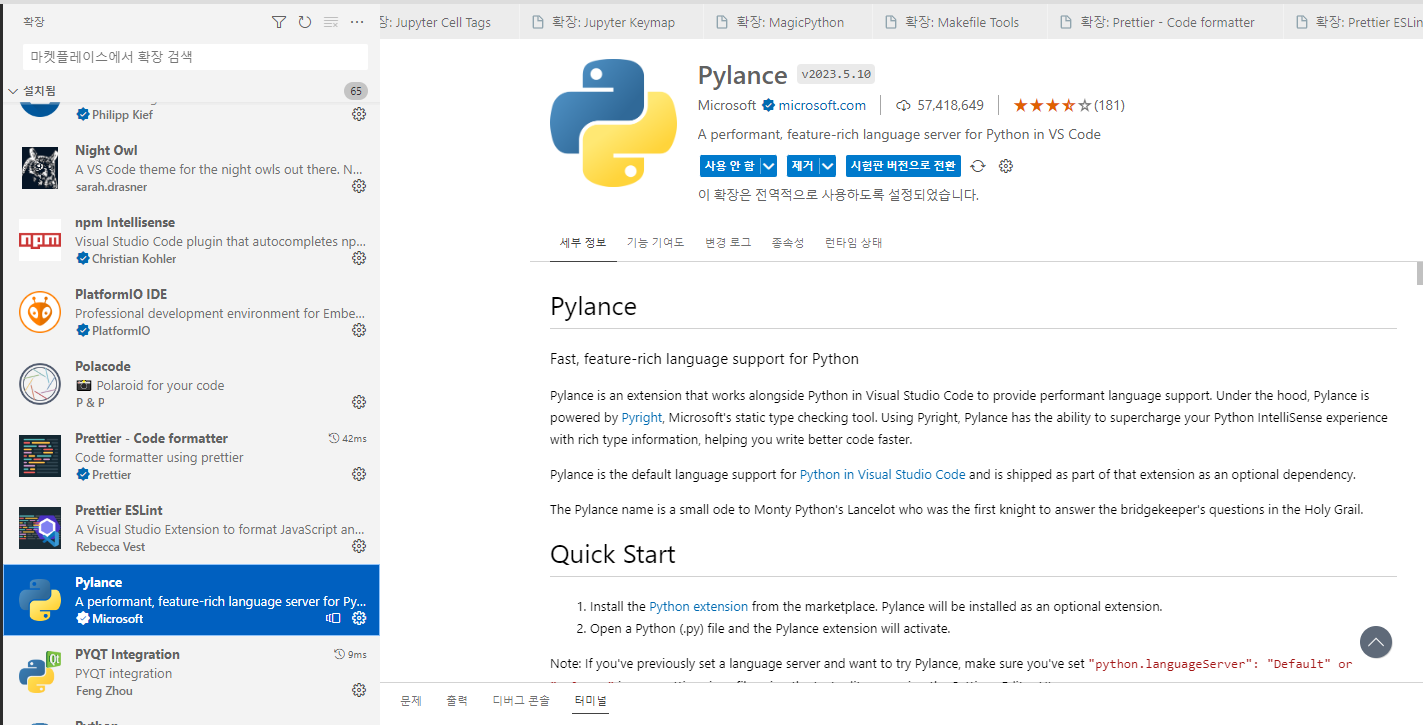
Task: Select PYQT Integration extension row
Action: 190,672
